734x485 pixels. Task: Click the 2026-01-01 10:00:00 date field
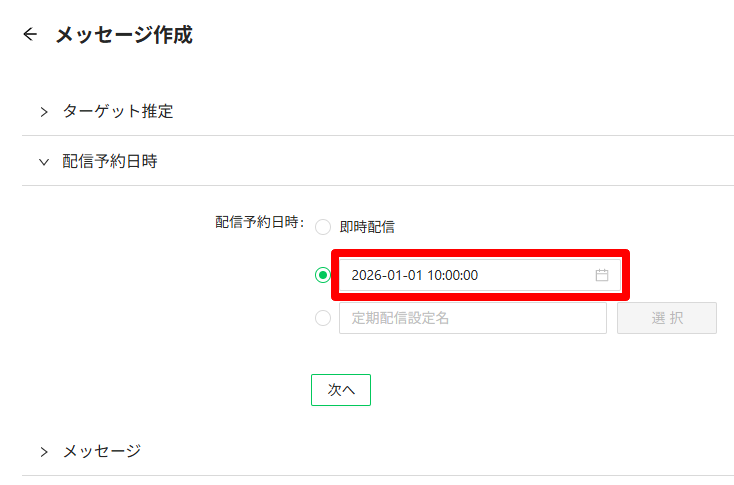point(480,275)
